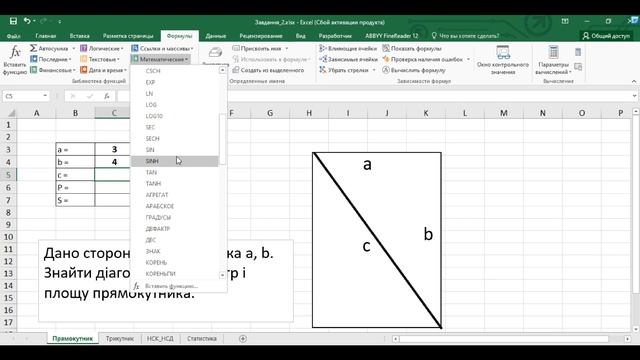
Task: Open Date and Time functions category
Action: coord(103,70)
